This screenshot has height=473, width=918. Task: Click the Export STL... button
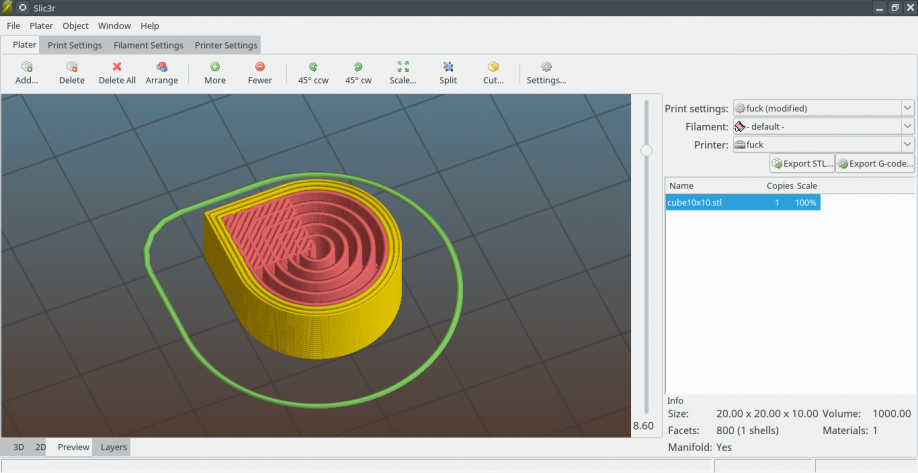pos(801,163)
